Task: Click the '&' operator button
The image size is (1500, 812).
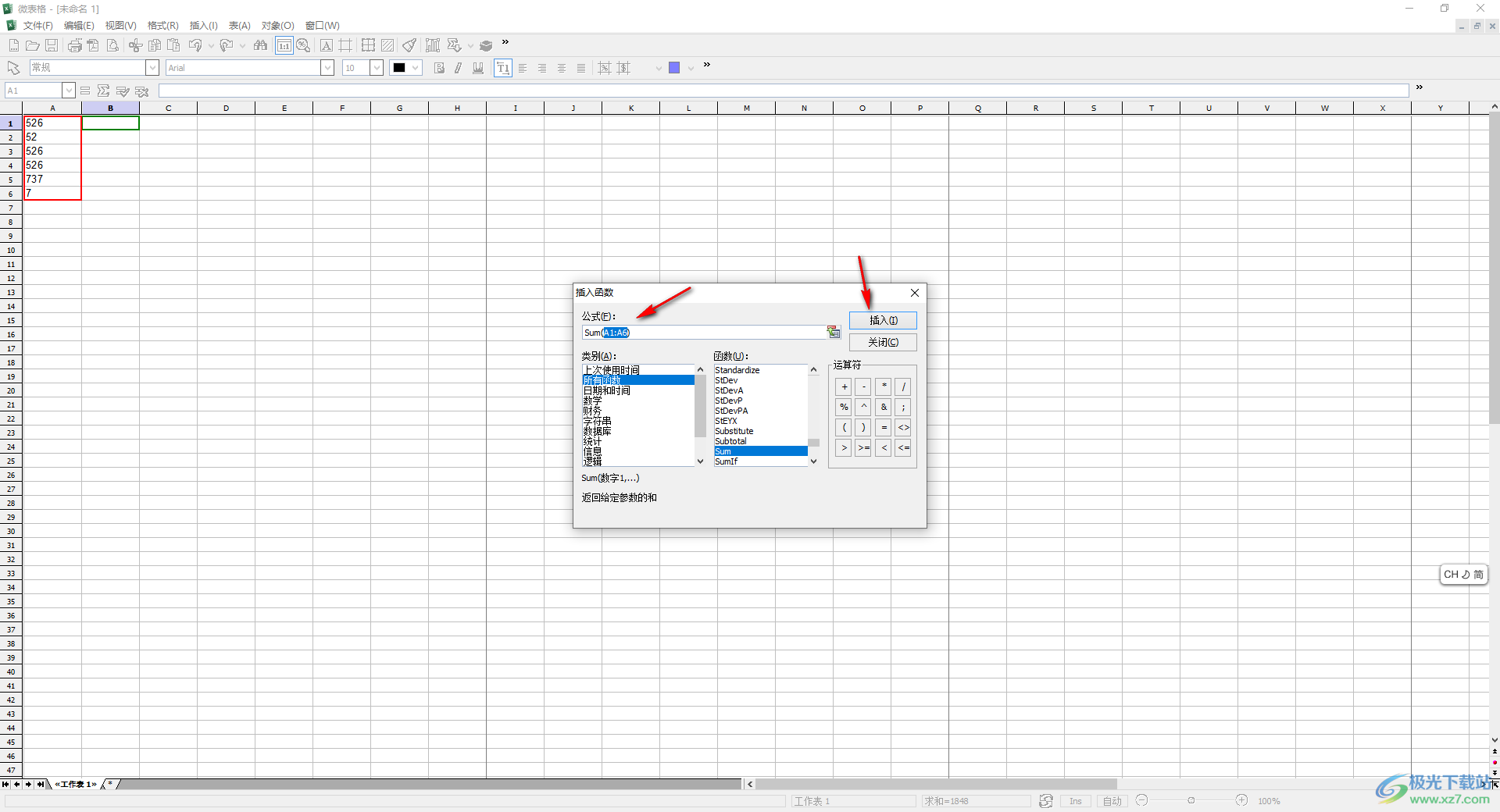Action: tap(884, 408)
